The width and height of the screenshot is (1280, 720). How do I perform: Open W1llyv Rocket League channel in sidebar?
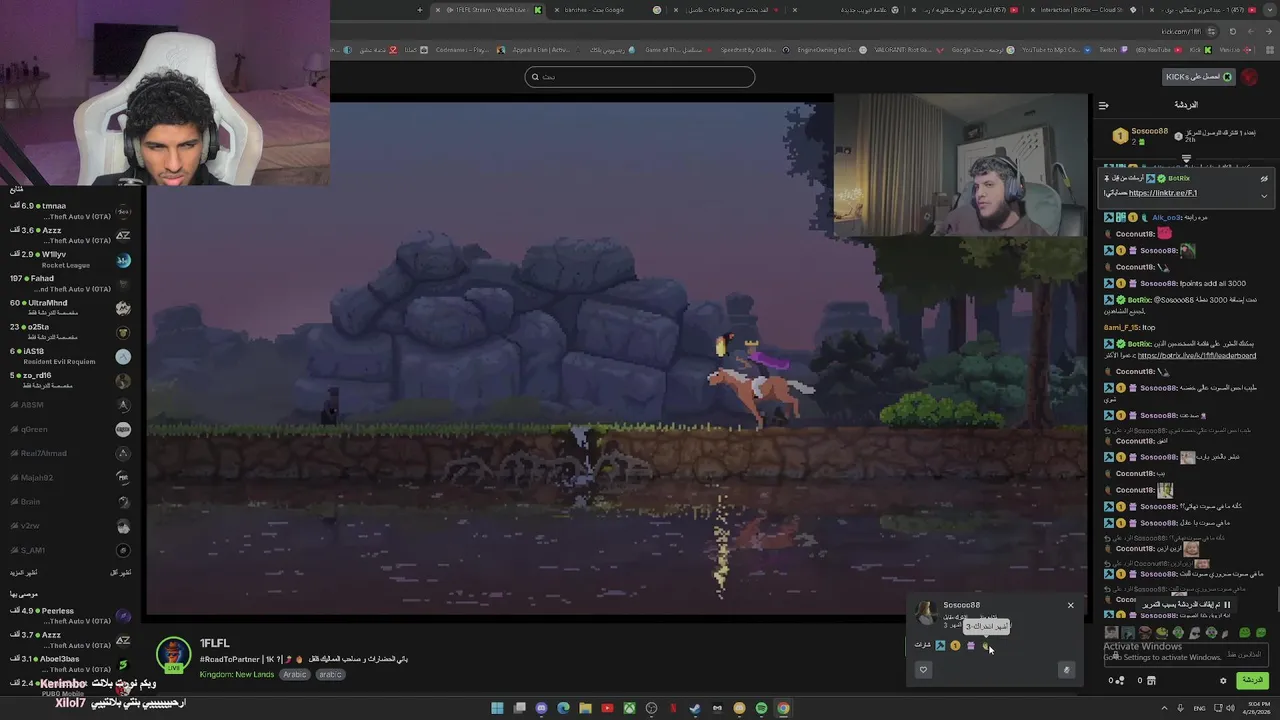coord(70,260)
